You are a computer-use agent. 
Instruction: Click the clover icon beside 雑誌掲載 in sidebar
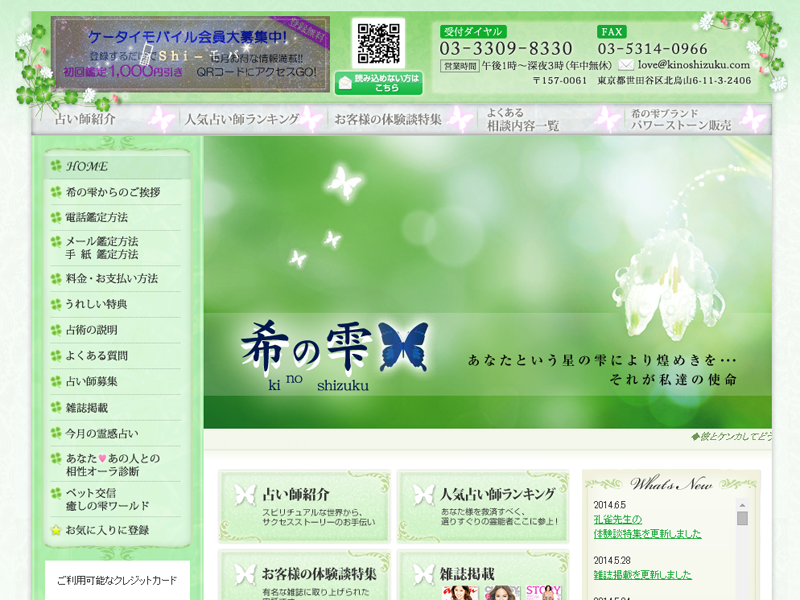pos(56,407)
